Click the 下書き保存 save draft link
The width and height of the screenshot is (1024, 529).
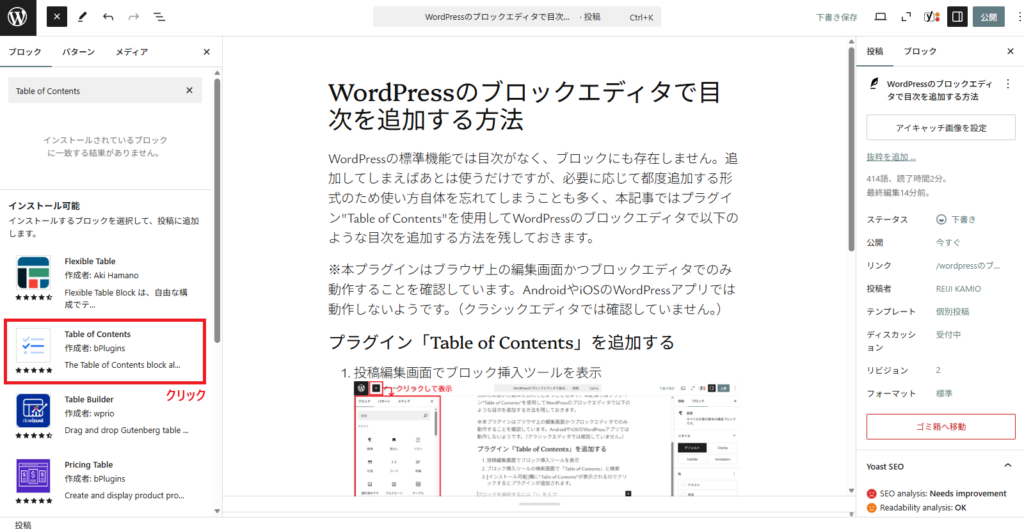(836, 17)
